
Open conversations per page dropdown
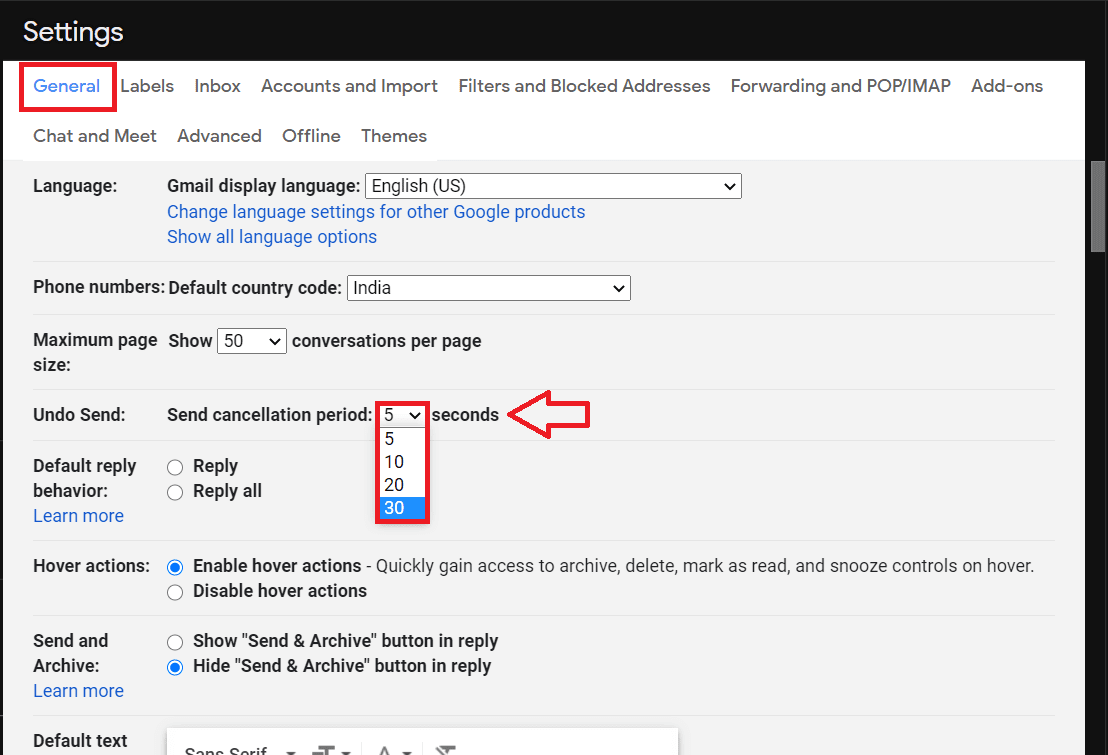[x=252, y=341]
